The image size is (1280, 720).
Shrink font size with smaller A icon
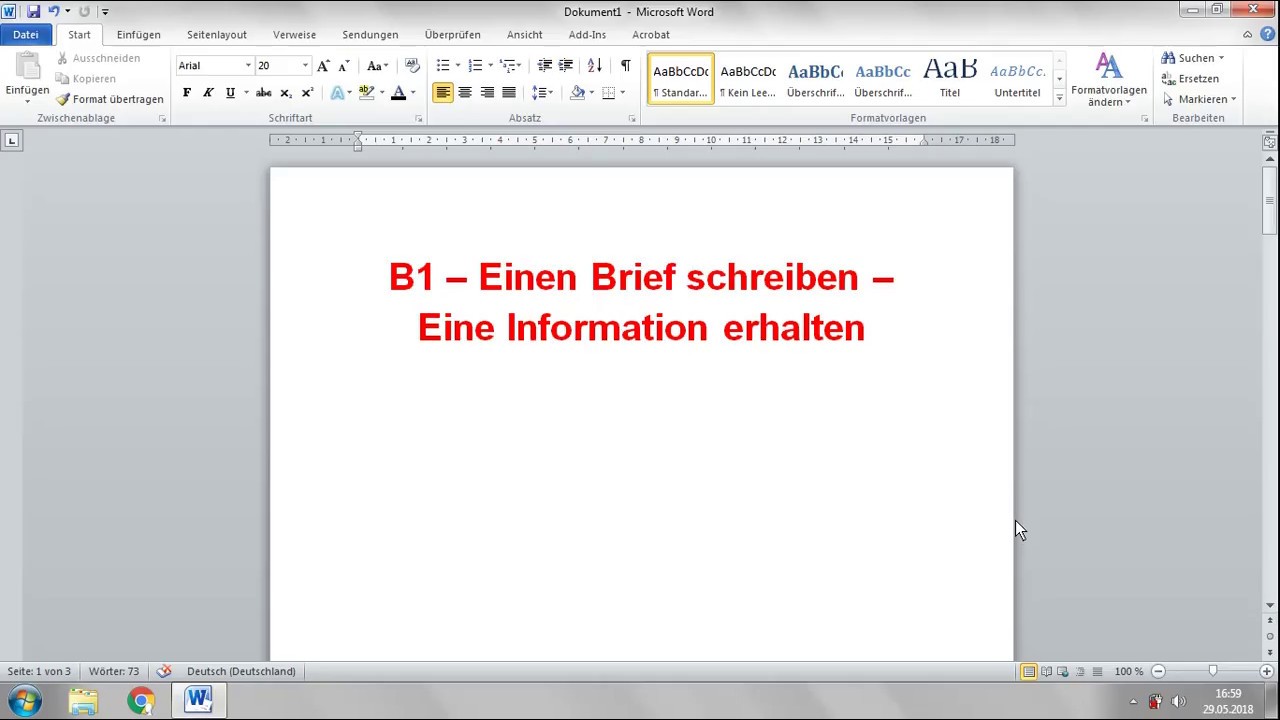point(342,65)
